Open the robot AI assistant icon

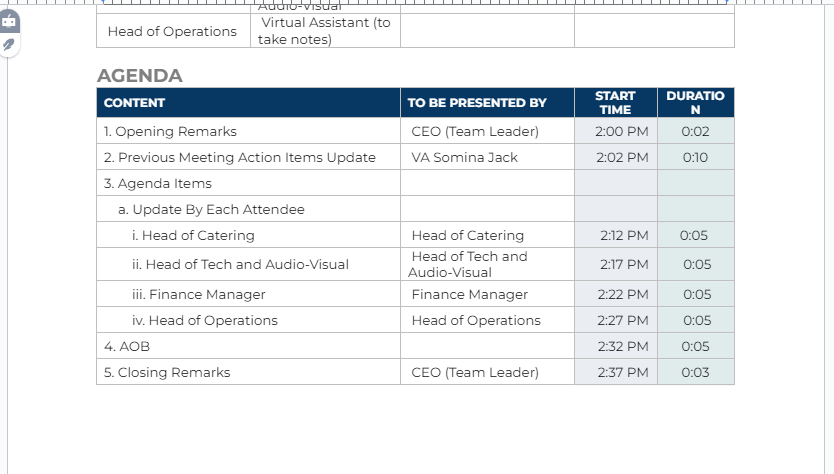10,22
